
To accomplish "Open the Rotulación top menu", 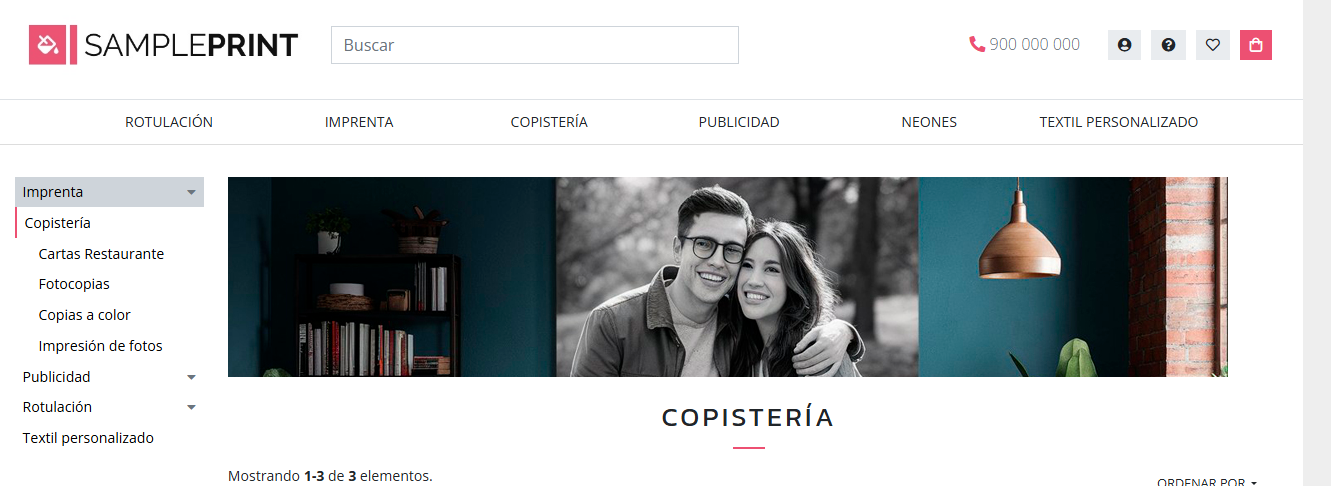I will (x=169, y=122).
